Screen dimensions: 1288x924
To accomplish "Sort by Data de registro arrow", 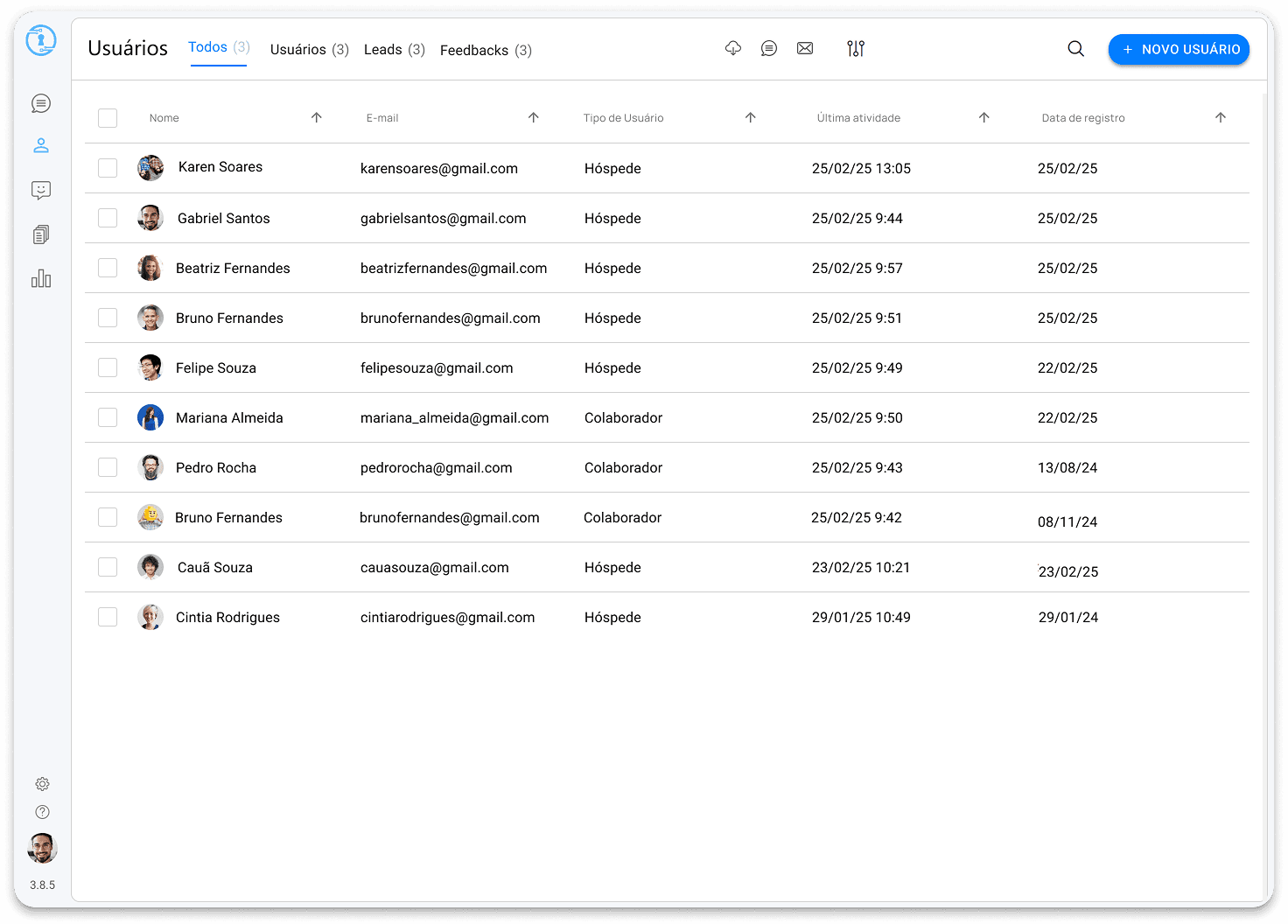I will click(1221, 117).
